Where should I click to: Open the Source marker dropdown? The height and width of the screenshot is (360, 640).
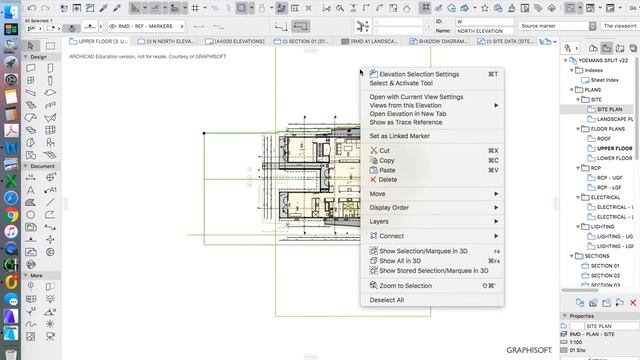point(558,26)
